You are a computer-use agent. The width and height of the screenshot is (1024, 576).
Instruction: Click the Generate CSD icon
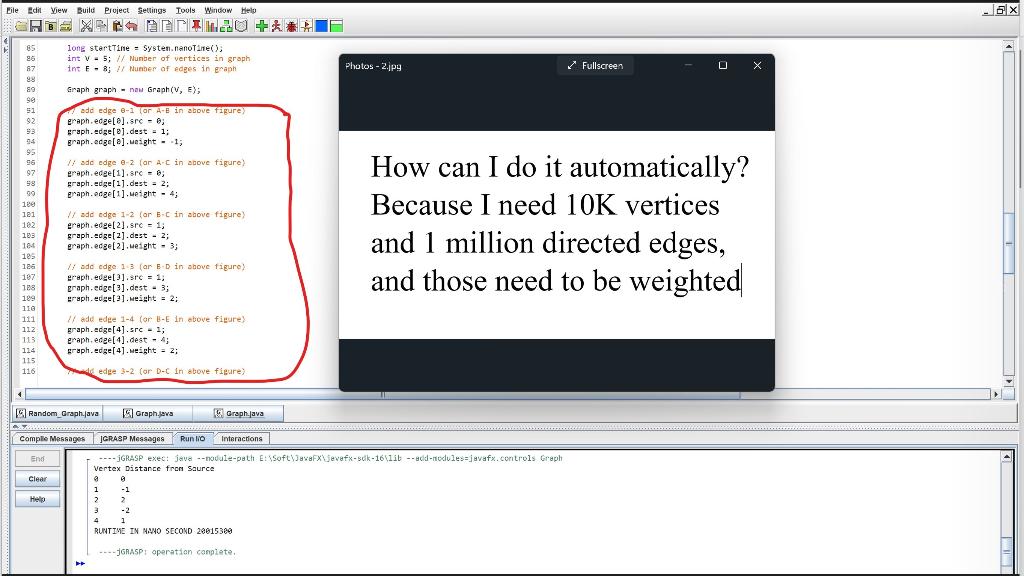coord(152,26)
